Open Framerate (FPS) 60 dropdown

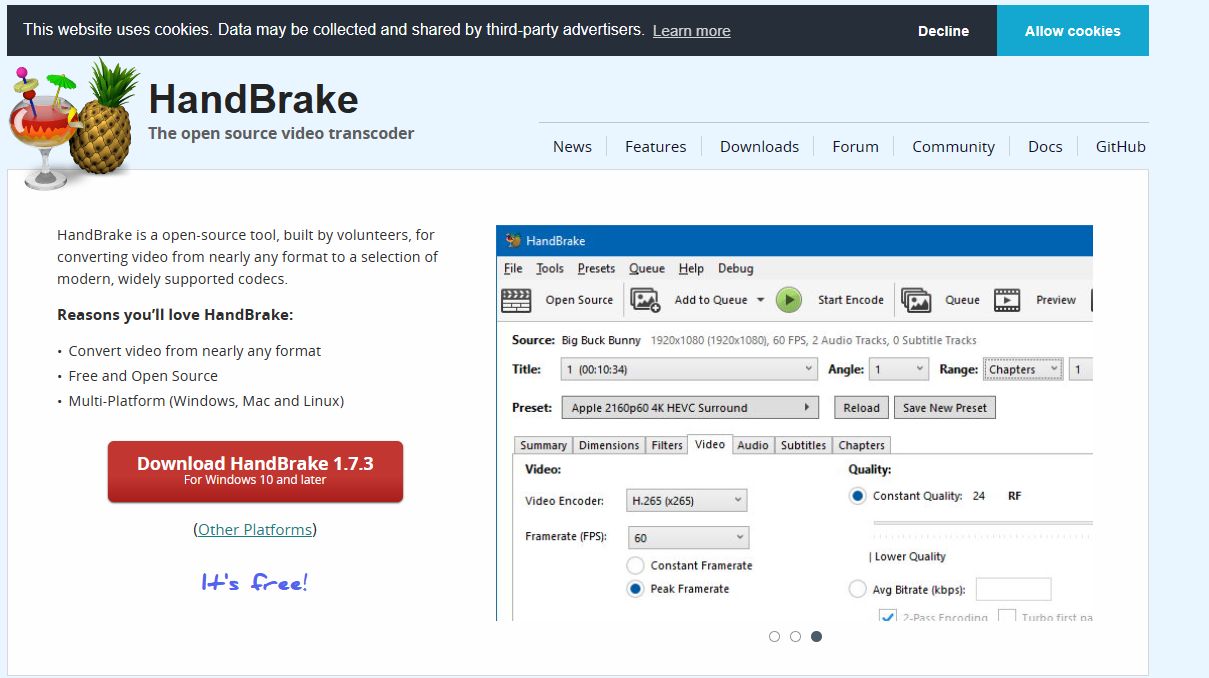[688, 537]
